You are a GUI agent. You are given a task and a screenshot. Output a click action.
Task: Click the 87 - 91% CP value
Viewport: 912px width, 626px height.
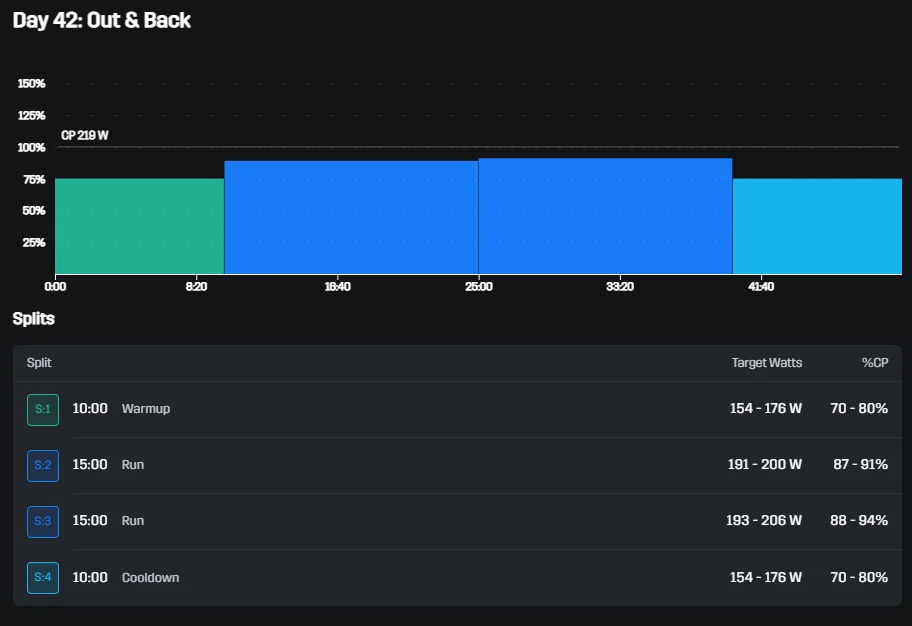[860, 465]
